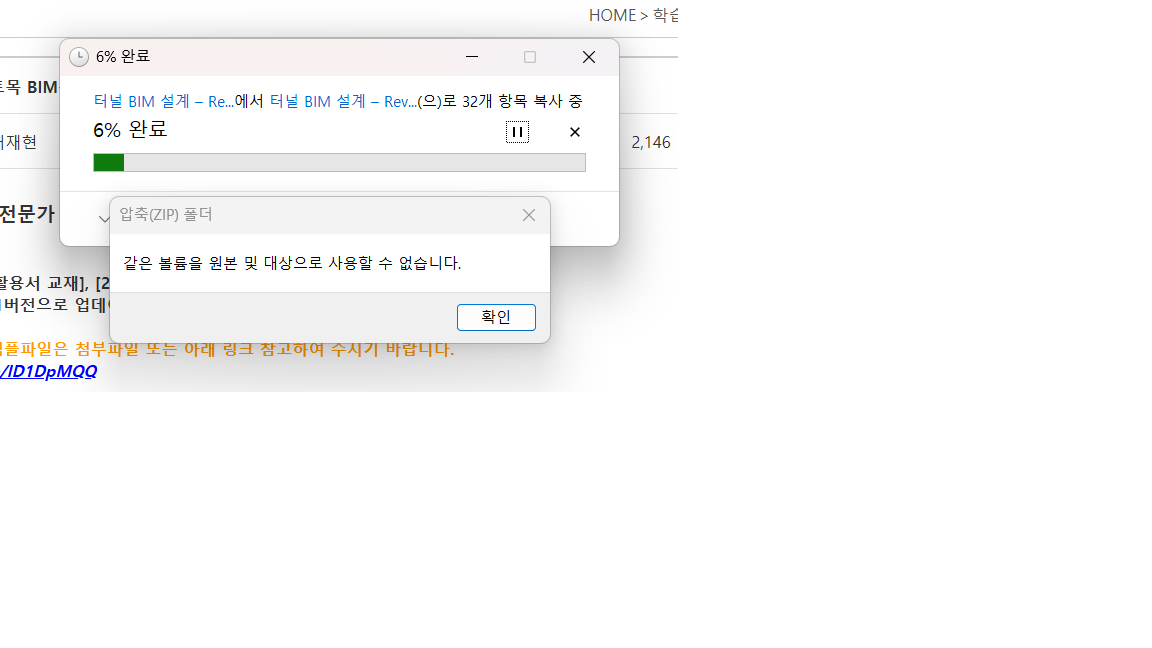Image resolution: width=1152 pixels, height=648 pixels.
Task: Click the green copy progress bar
Action: click(339, 162)
